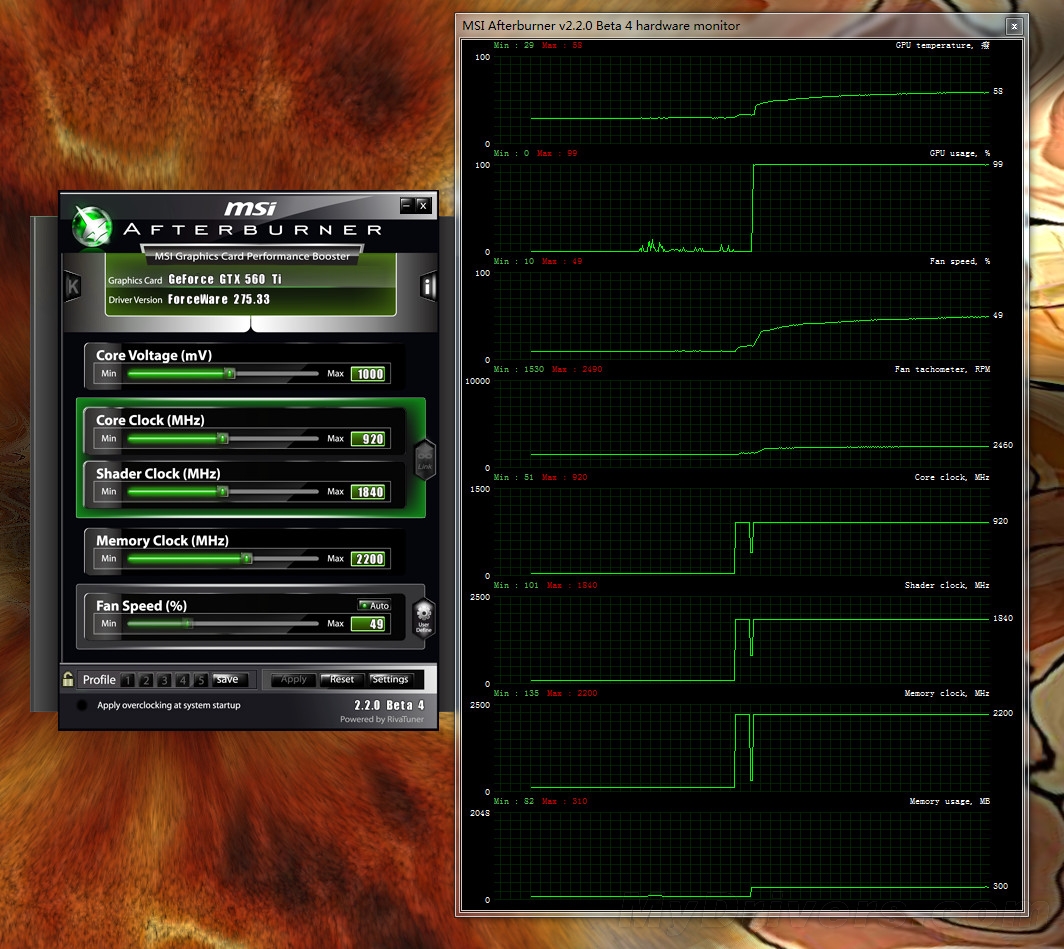Viewport: 1064px width, 949px height.
Task: Click the Memory Clock value field 2200
Action: pos(369,559)
